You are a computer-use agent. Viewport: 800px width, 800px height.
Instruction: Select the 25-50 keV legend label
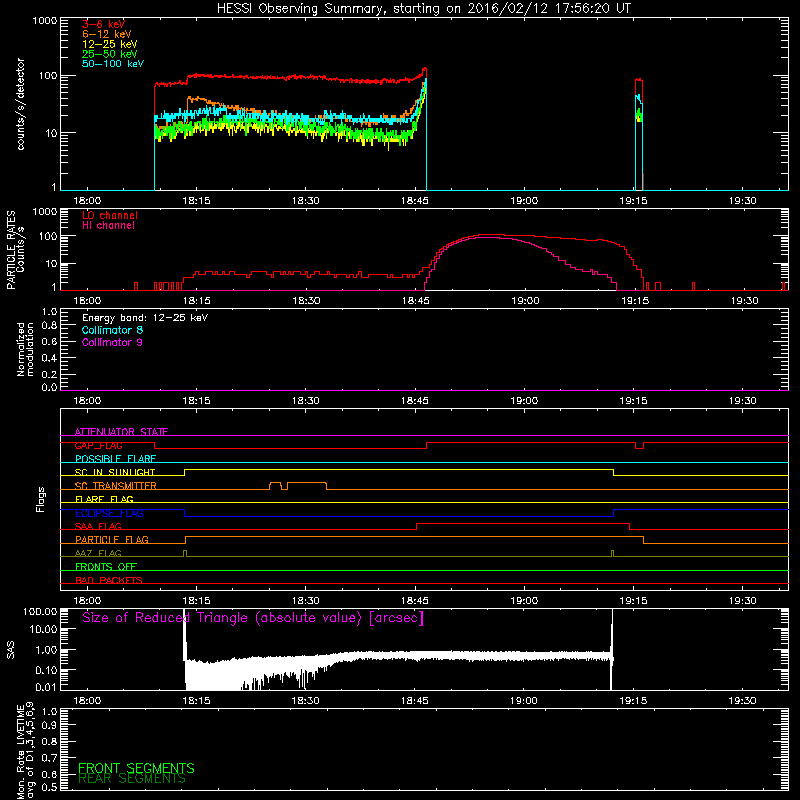click(110, 54)
